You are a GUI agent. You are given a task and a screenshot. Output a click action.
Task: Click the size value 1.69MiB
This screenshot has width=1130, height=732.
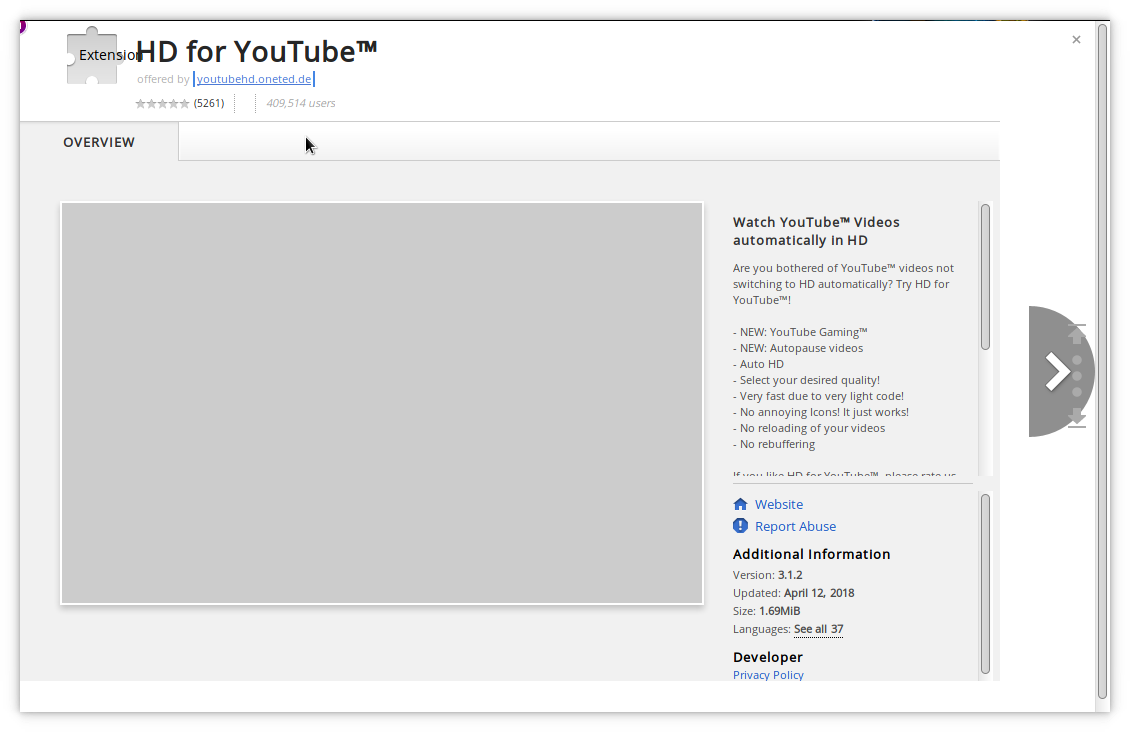(779, 611)
